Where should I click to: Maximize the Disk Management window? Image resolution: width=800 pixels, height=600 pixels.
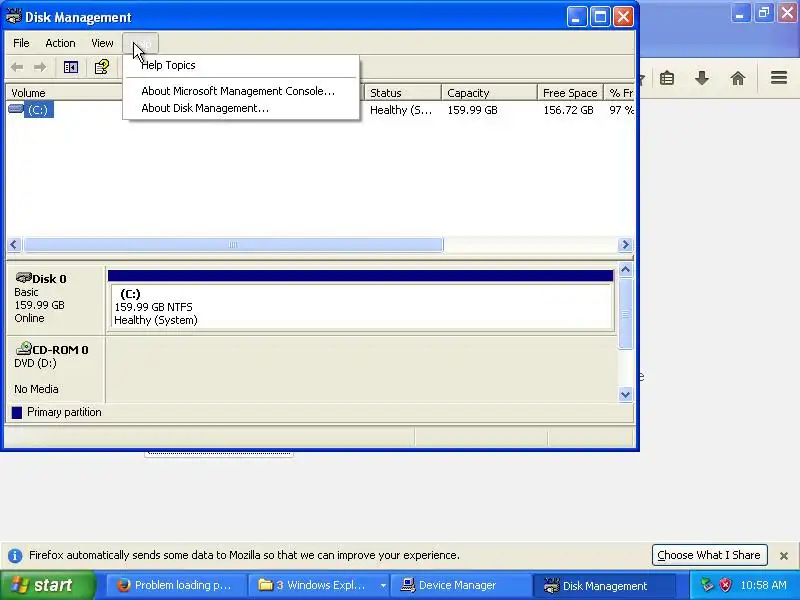[600, 17]
